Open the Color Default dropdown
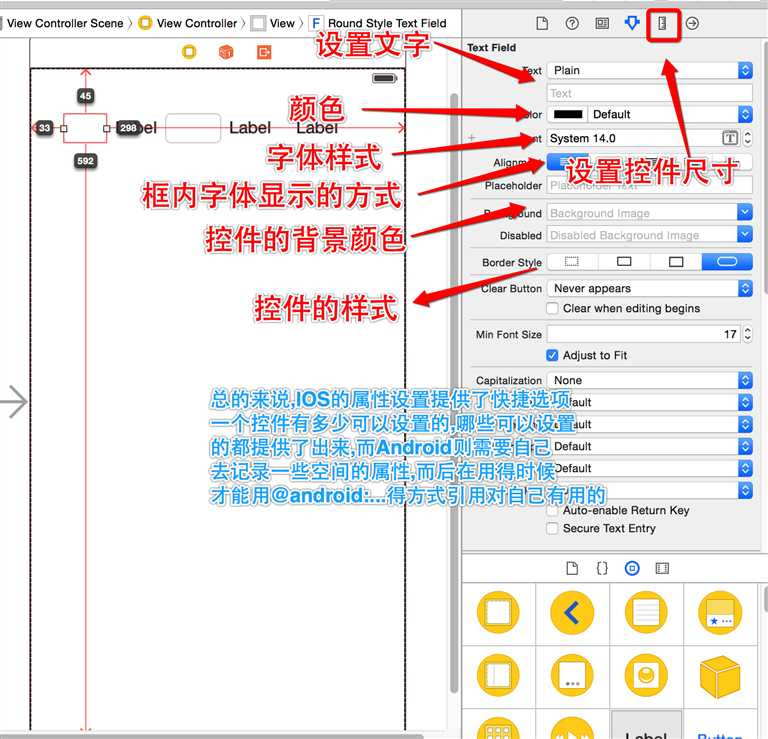768x739 pixels. (671, 114)
